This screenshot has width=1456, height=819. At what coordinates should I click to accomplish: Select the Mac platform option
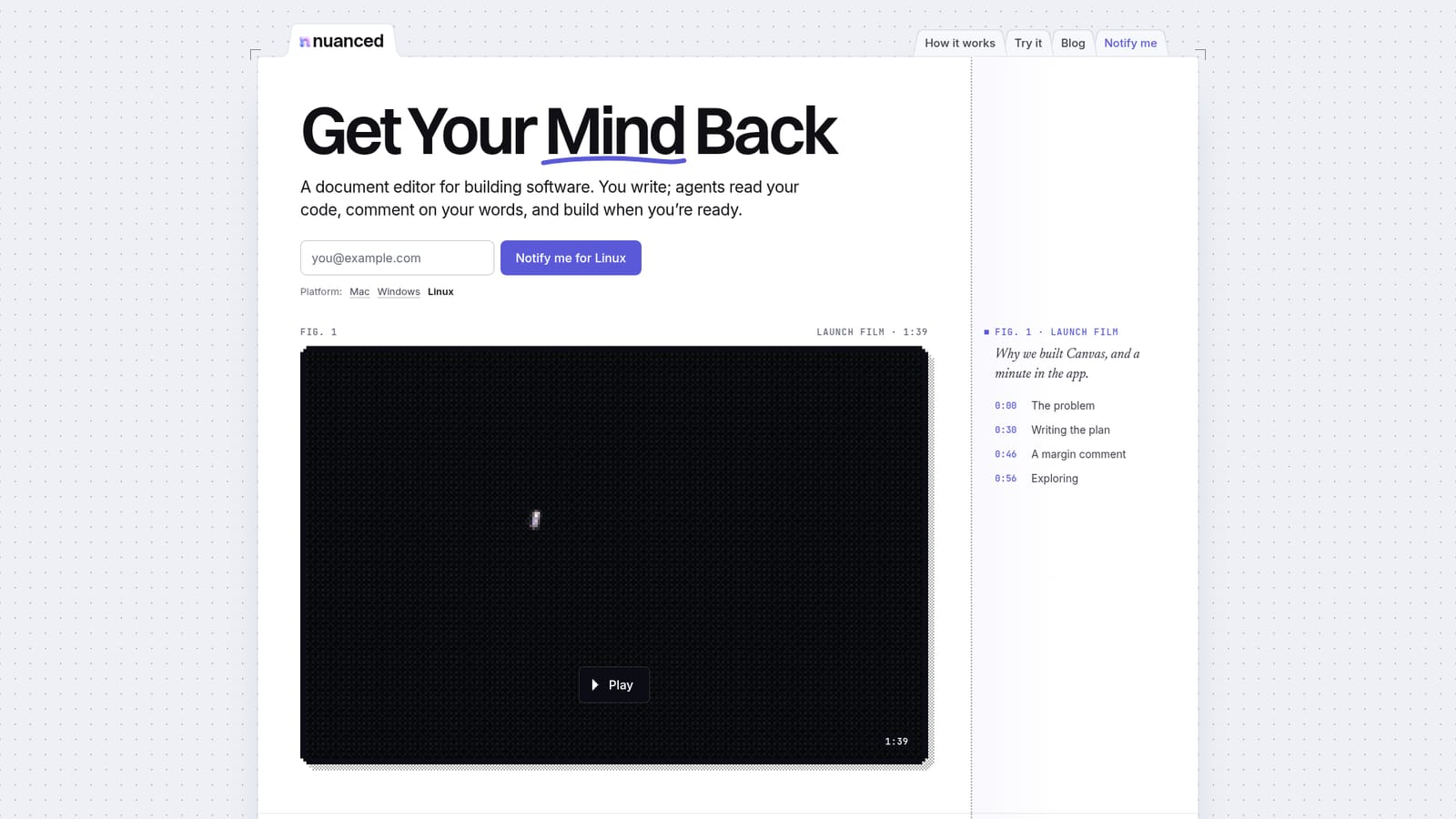(359, 292)
